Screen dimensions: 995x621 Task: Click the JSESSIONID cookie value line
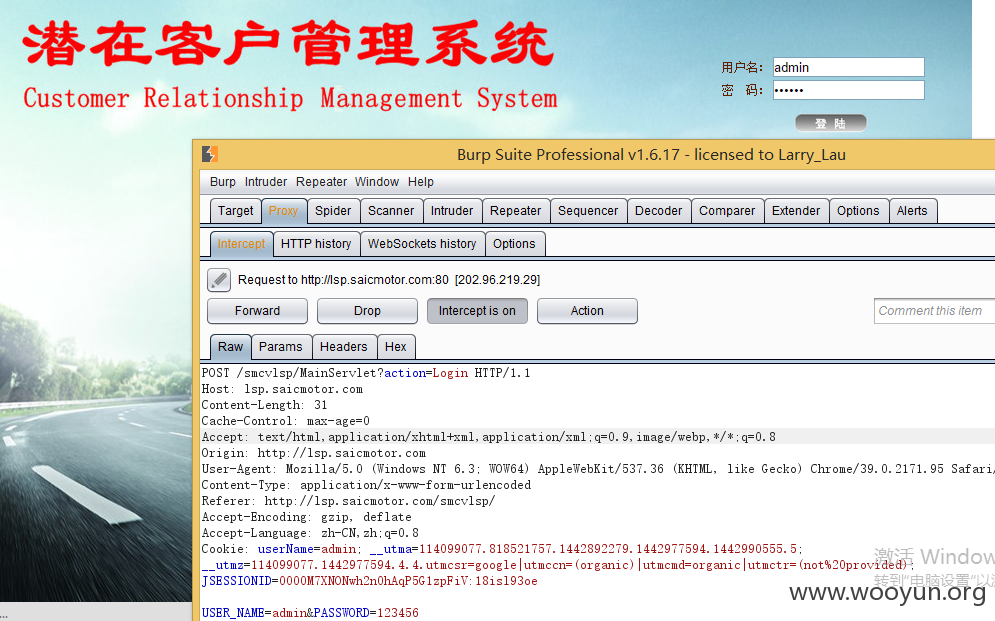tap(369, 581)
